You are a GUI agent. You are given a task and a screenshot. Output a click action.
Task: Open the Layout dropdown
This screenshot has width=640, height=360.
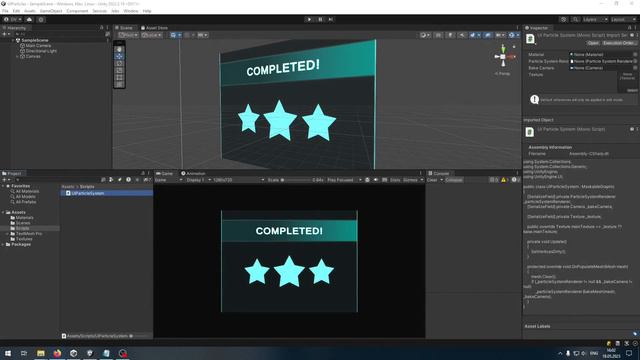coord(623,19)
